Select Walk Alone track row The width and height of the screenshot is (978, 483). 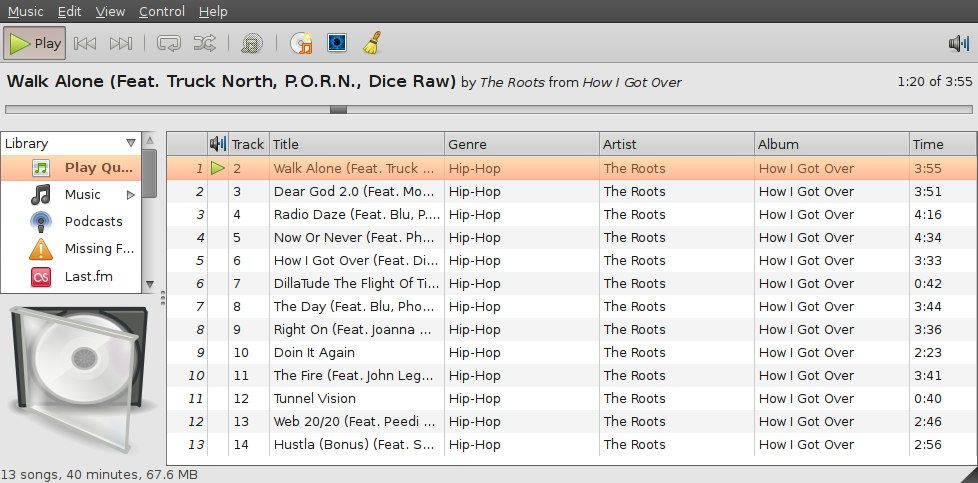[571, 168]
